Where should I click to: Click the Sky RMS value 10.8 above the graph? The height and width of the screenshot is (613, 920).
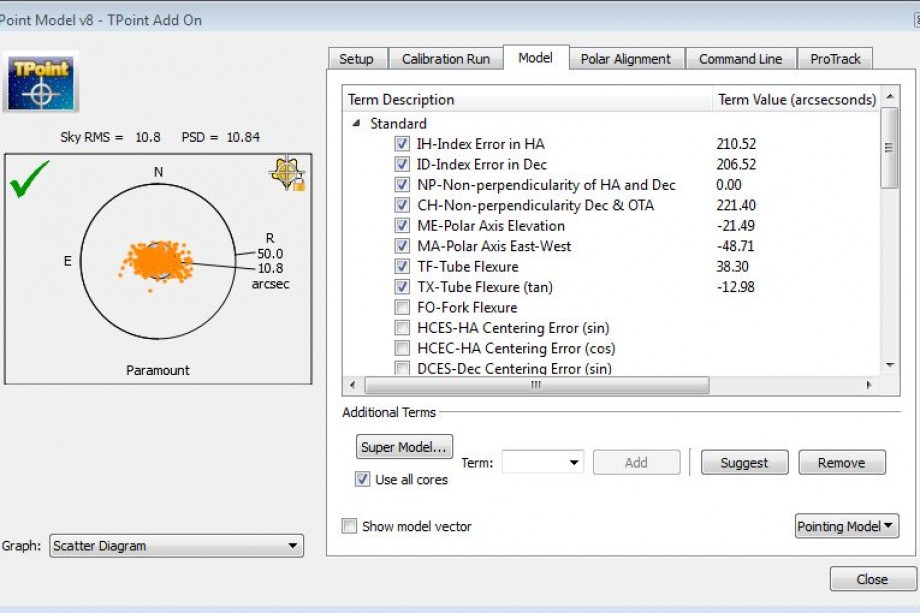coord(147,137)
